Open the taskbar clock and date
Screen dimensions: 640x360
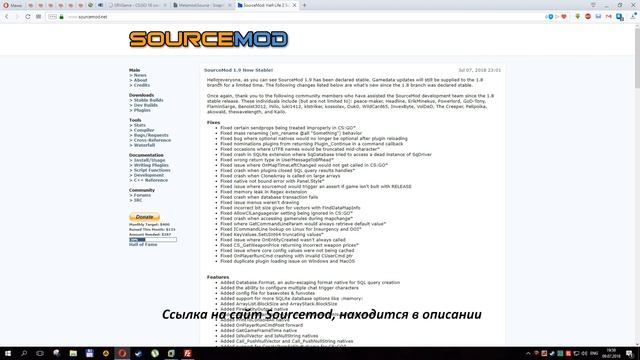tap(611, 353)
